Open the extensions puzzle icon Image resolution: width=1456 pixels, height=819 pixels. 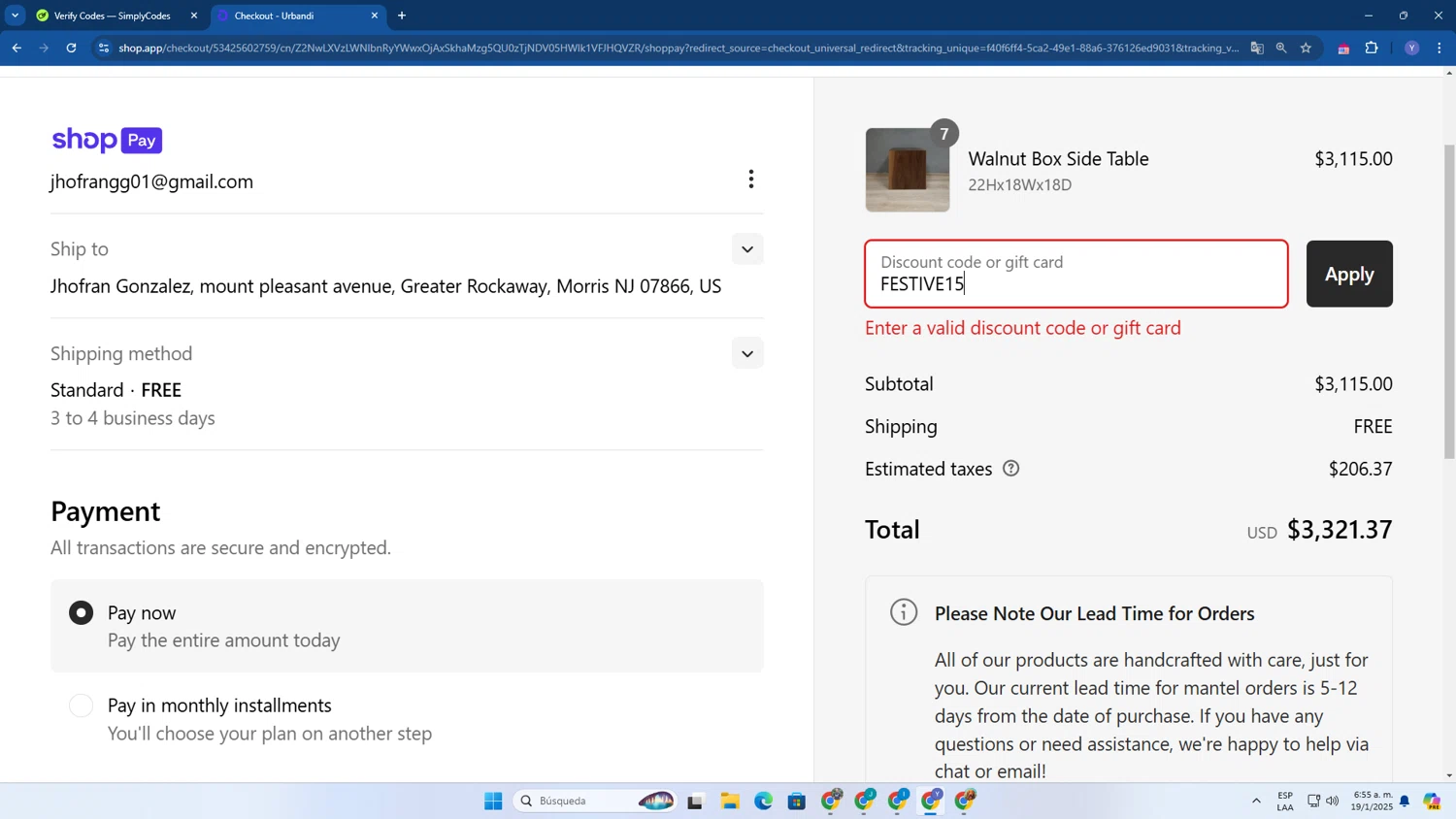(1372, 48)
